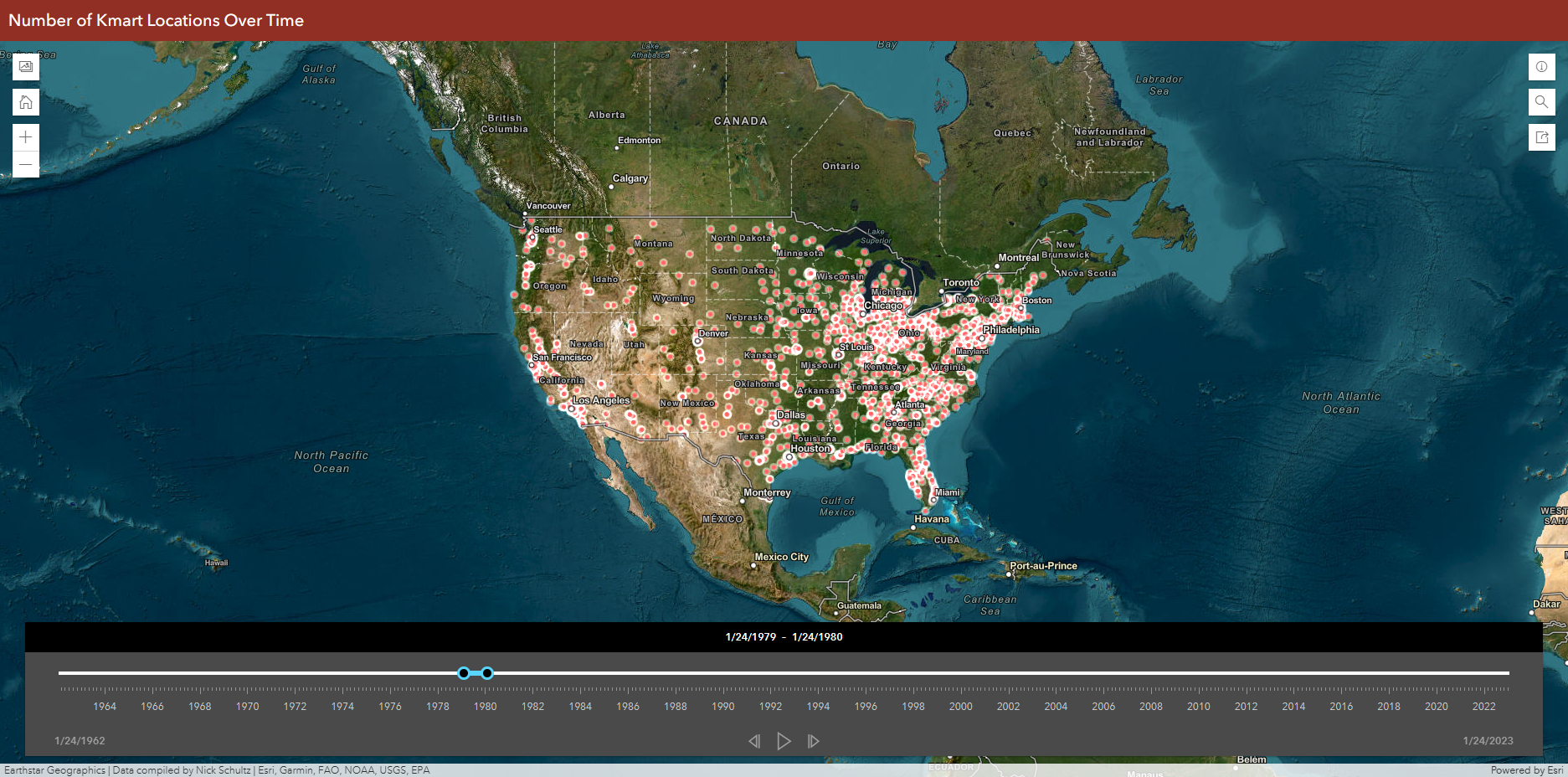This screenshot has width=1568, height=777.
Task: Click the Philadelphia label on map
Action: 1010,330
